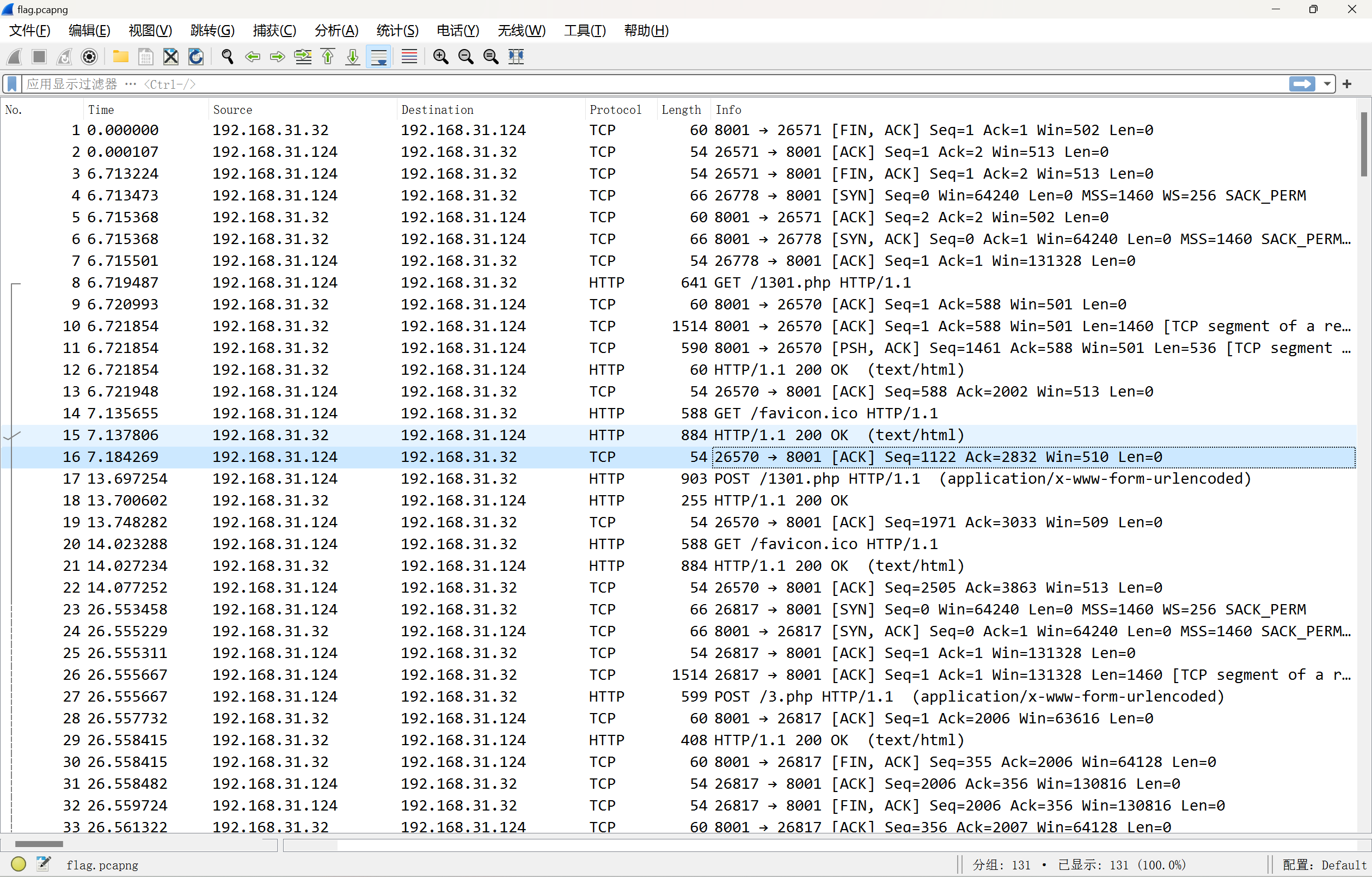Open the 编辑(E) menu
Image resolution: width=1372 pixels, height=877 pixels.
pyautogui.click(x=89, y=30)
